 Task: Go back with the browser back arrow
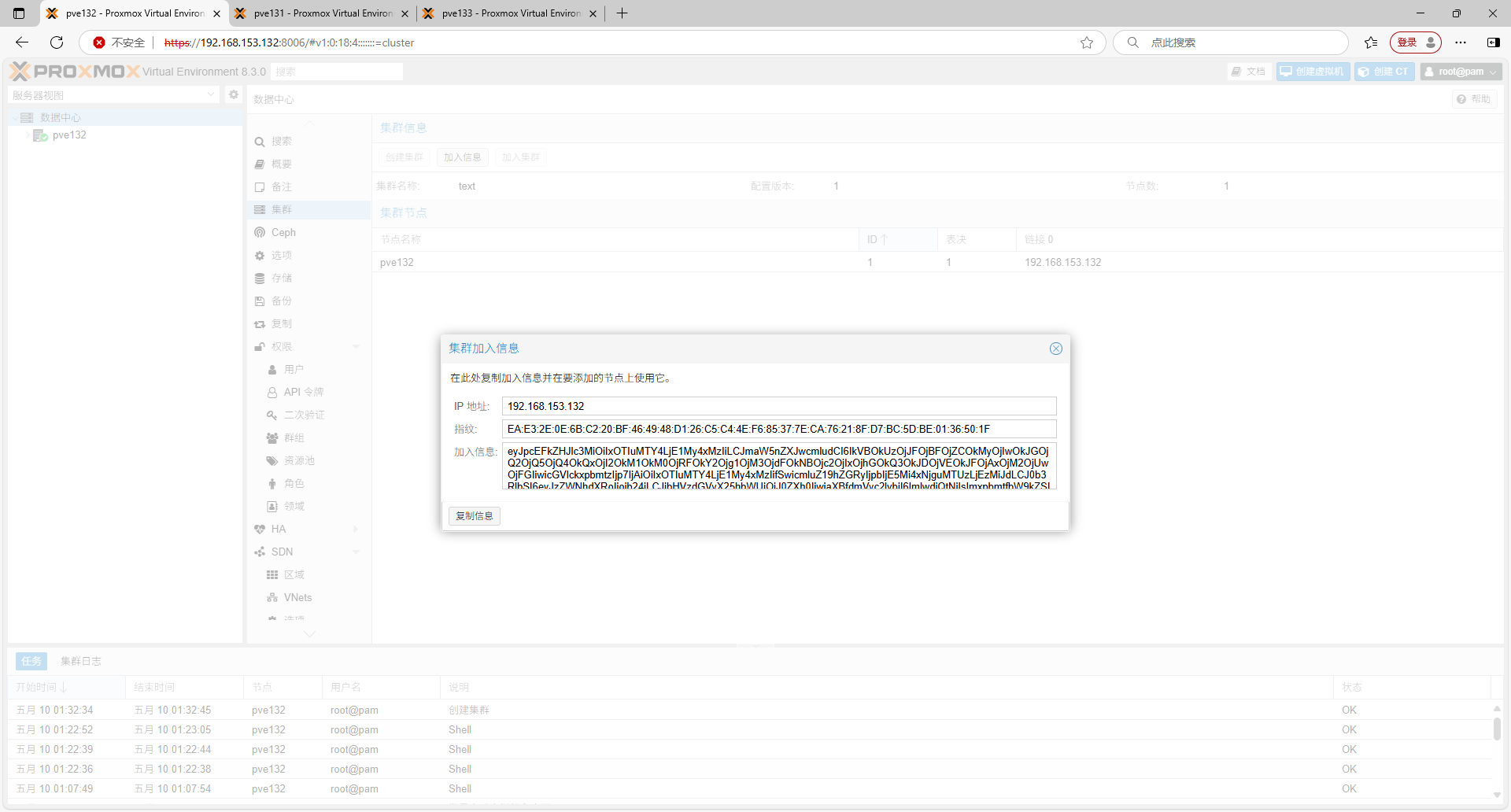pos(22,42)
